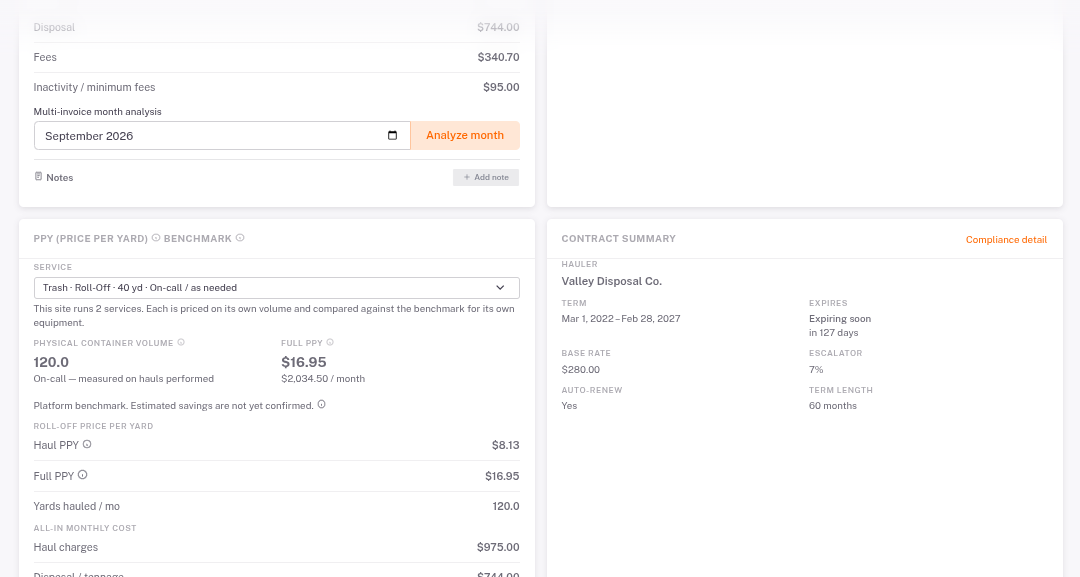View info about Platform benchmark estimated savings

(322, 405)
